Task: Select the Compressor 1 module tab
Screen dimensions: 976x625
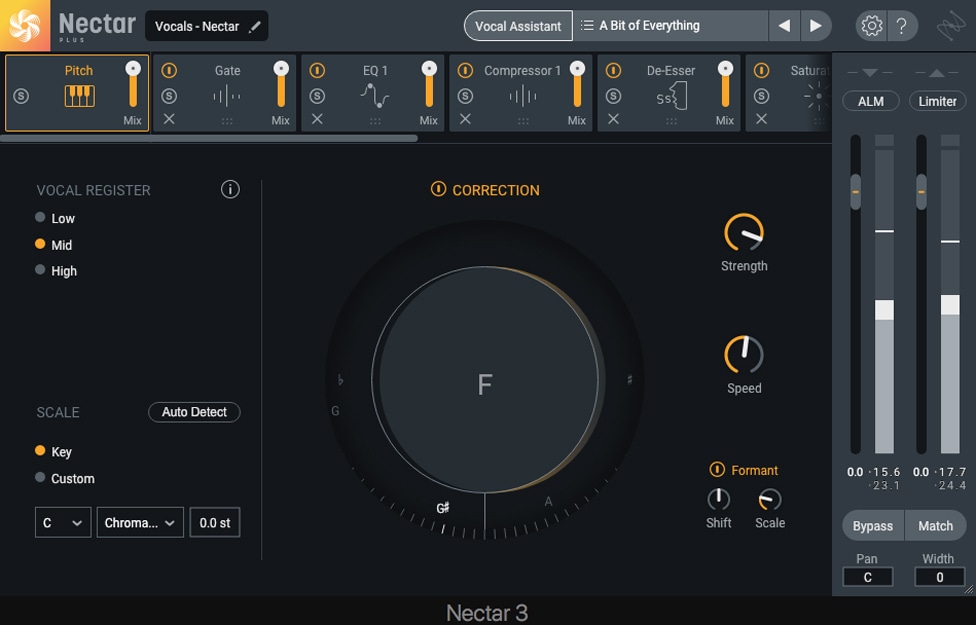Action: pyautogui.click(x=521, y=93)
